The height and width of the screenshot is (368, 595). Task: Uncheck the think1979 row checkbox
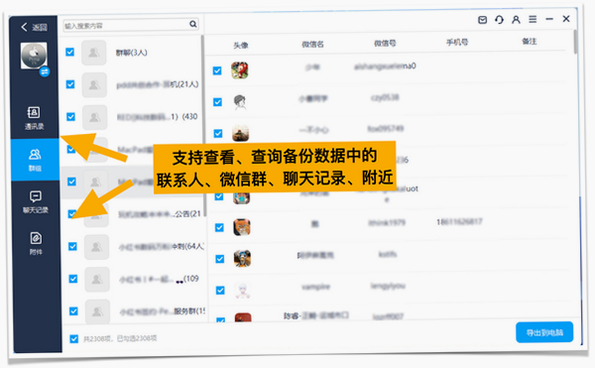219,228
